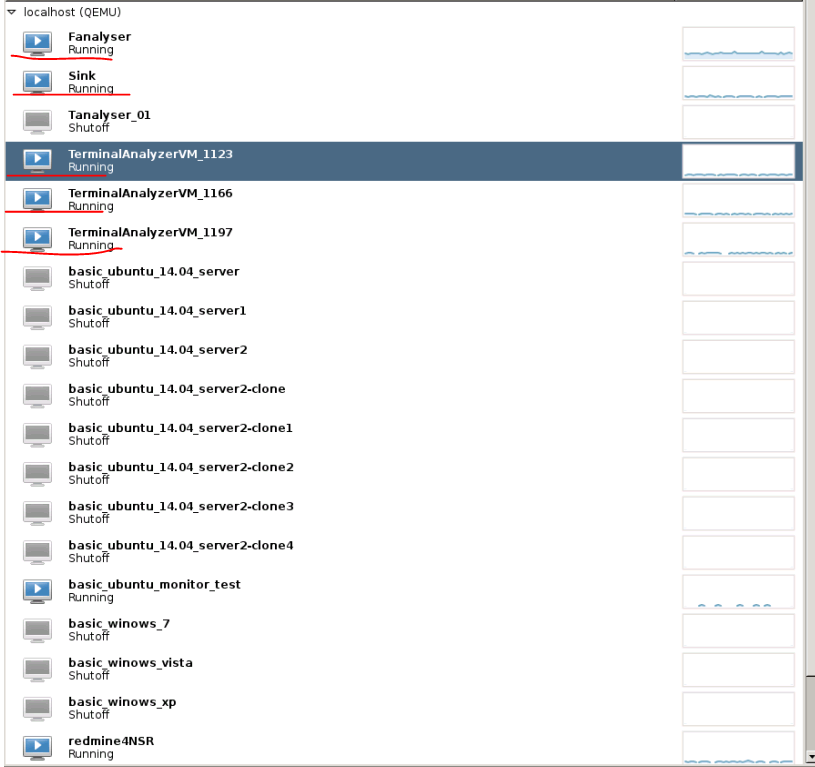Click the TerminalAnalyzerVM_1197 CPU usage graph
815x767 pixels.
(738, 239)
